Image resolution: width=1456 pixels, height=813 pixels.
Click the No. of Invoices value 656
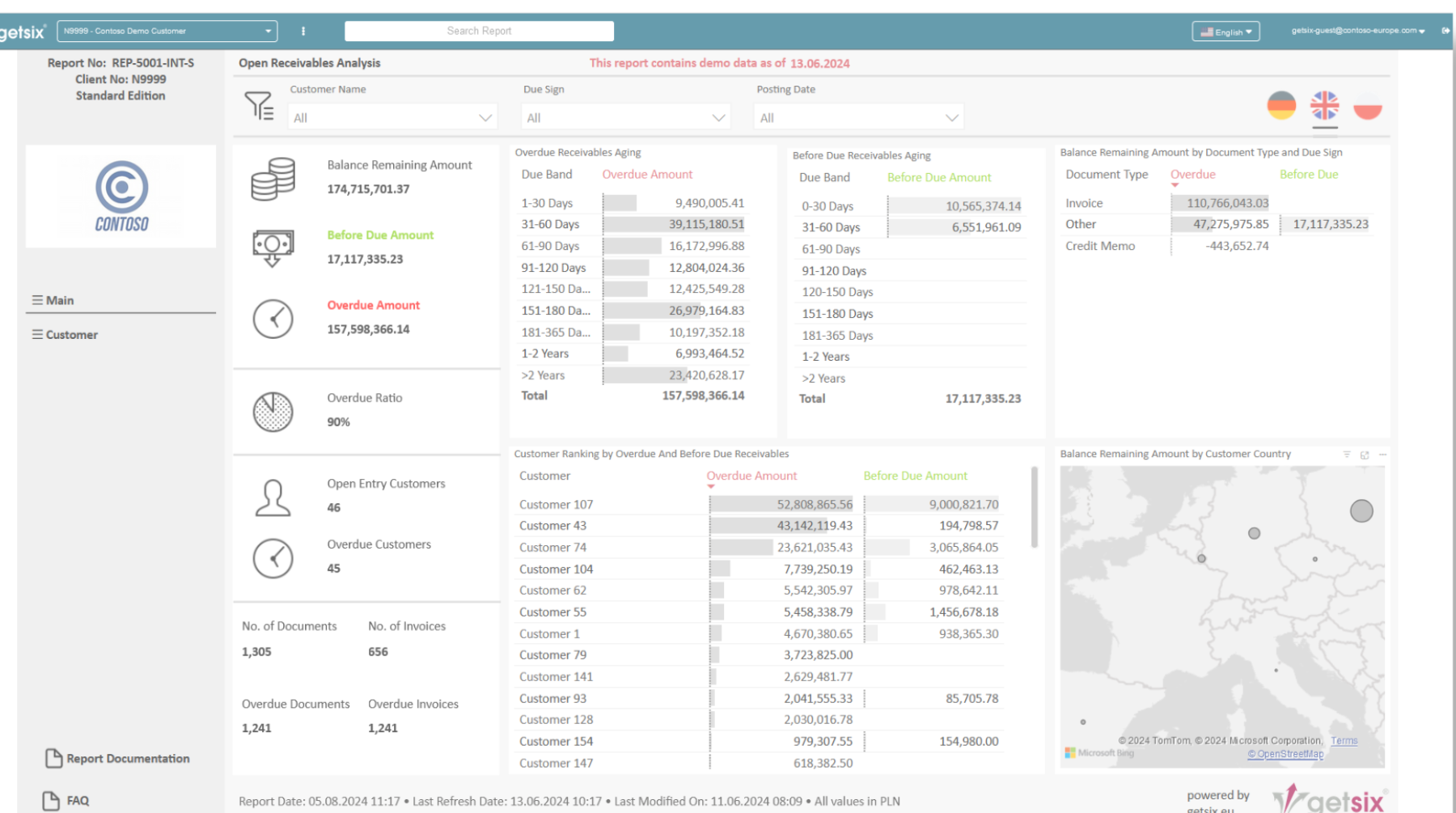click(378, 652)
